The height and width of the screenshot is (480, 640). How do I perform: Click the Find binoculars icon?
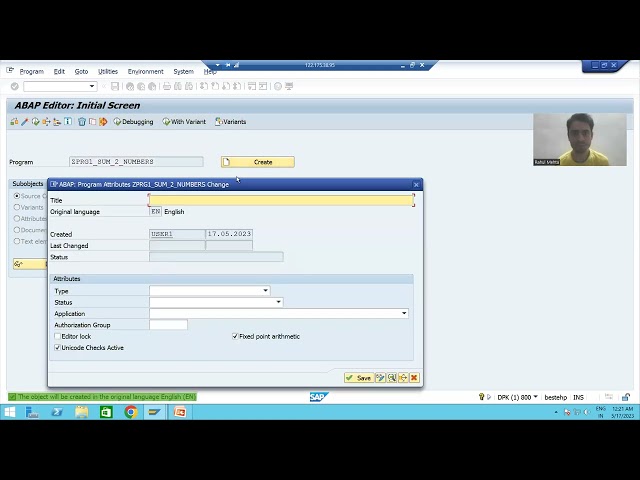[178, 86]
